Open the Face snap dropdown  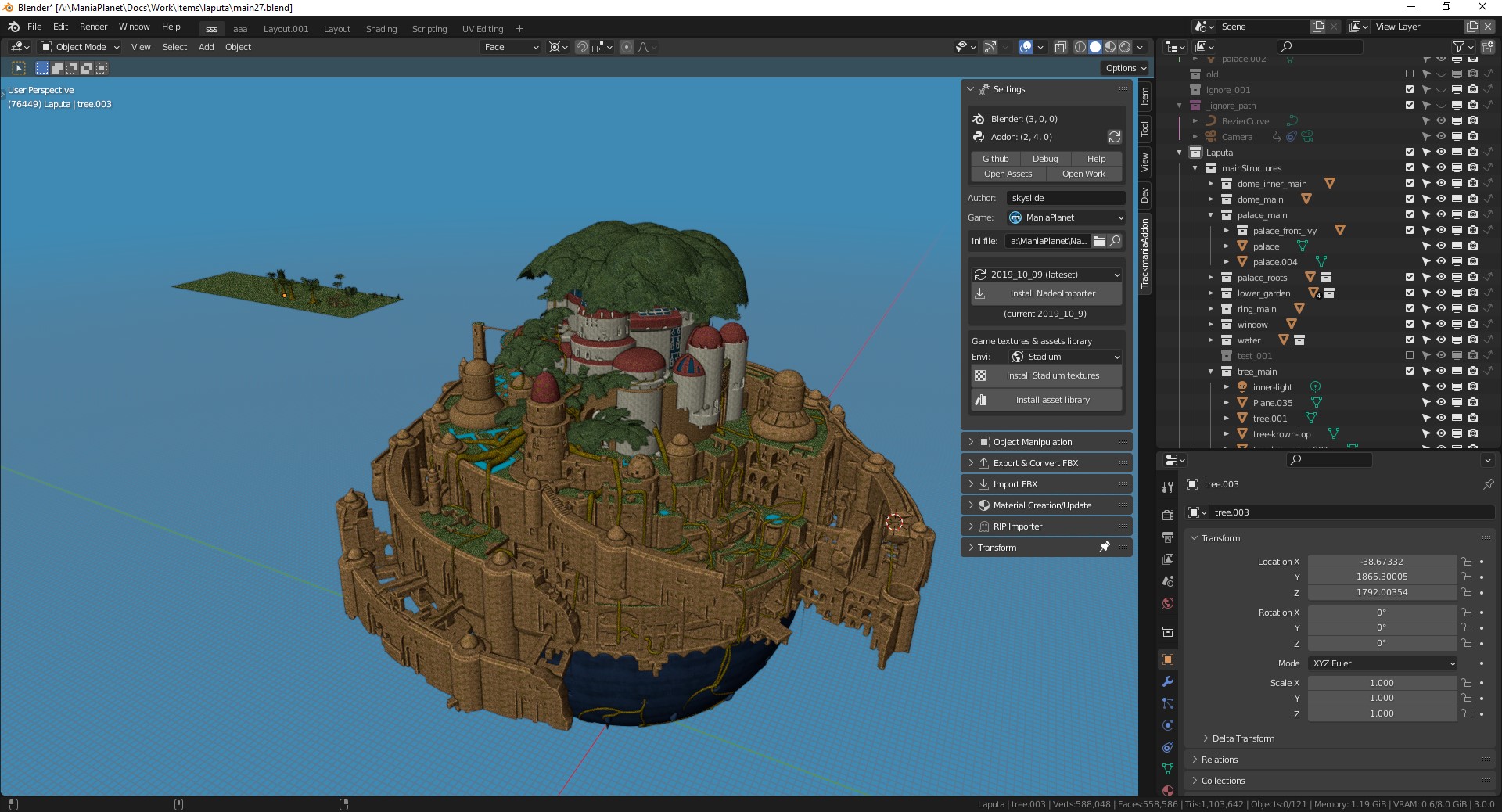(x=511, y=47)
